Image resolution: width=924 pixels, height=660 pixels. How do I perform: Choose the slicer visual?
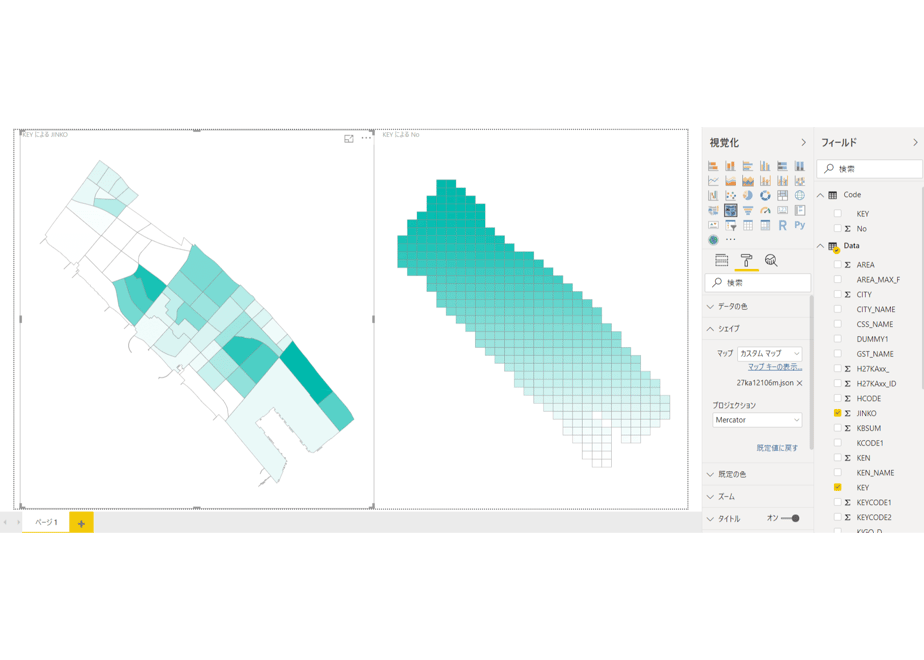[730, 225]
